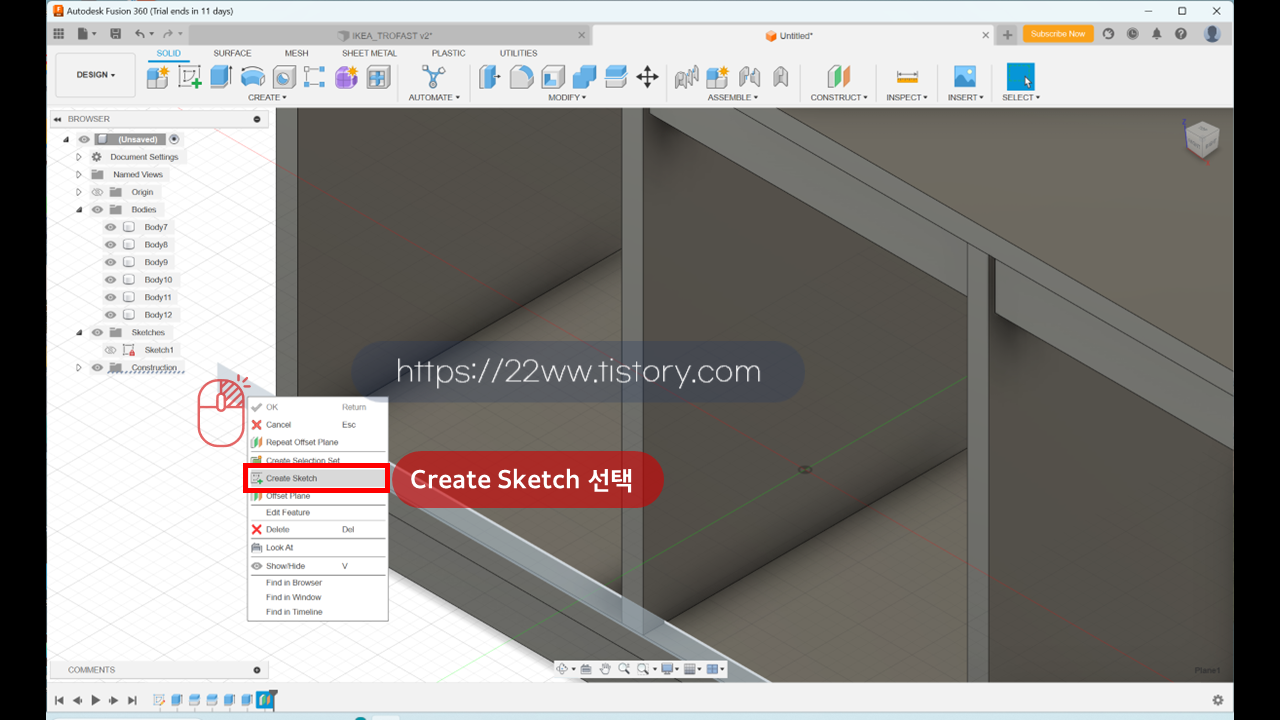This screenshot has width=1280, height=720.
Task: Hide Body10 using its eye icon
Action: click(110, 280)
